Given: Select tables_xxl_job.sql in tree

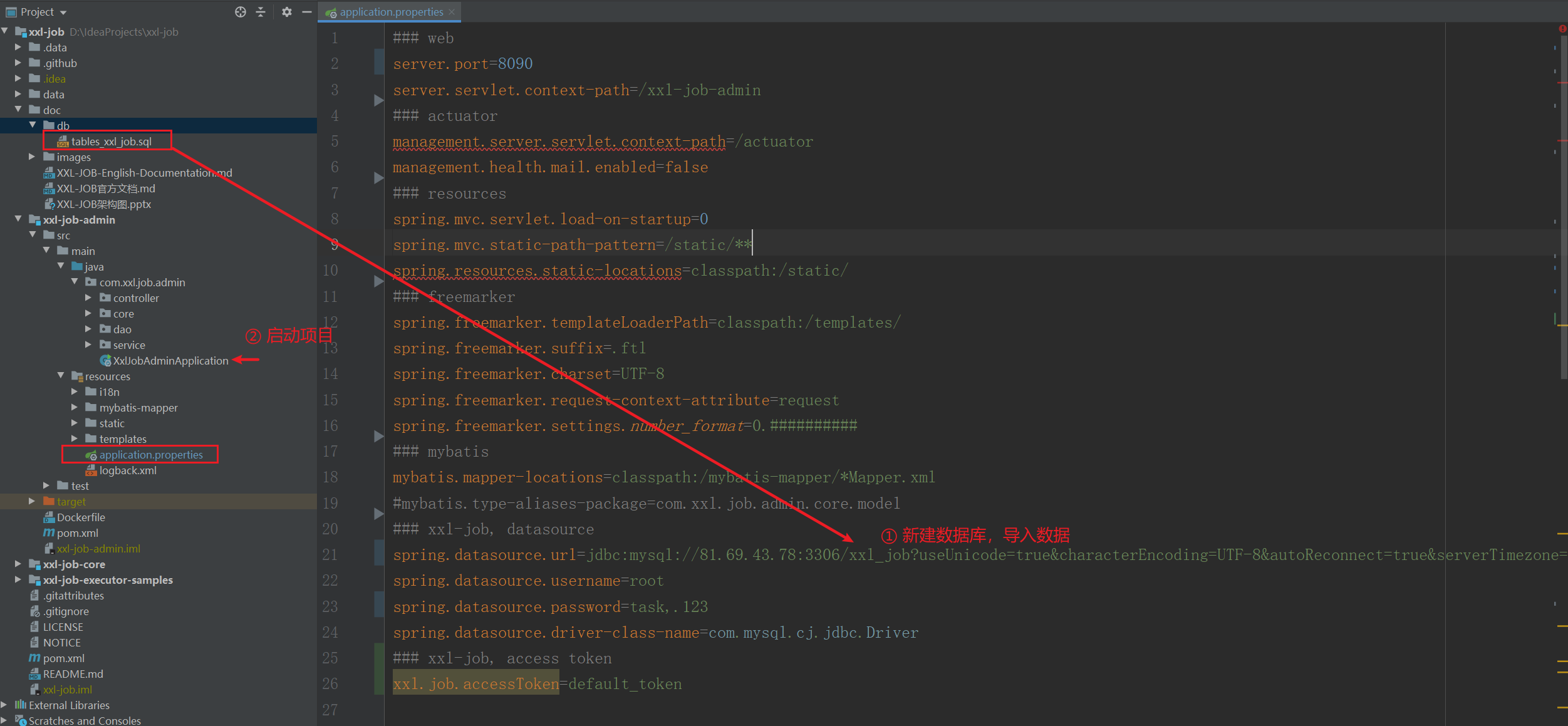Looking at the screenshot, I should point(111,142).
